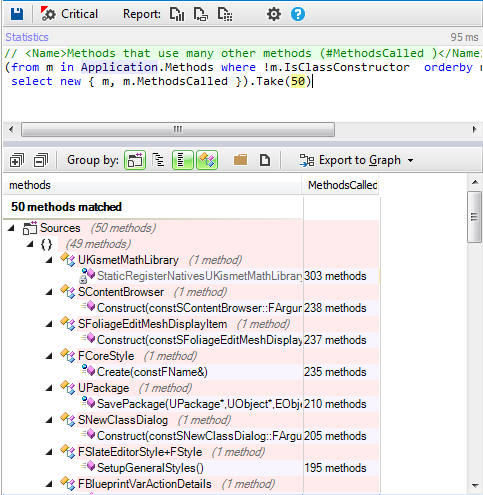Image resolution: width=483 pixels, height=495 pixels.
Task: Collapse the Sources tree node
Action: coord(11,228)
